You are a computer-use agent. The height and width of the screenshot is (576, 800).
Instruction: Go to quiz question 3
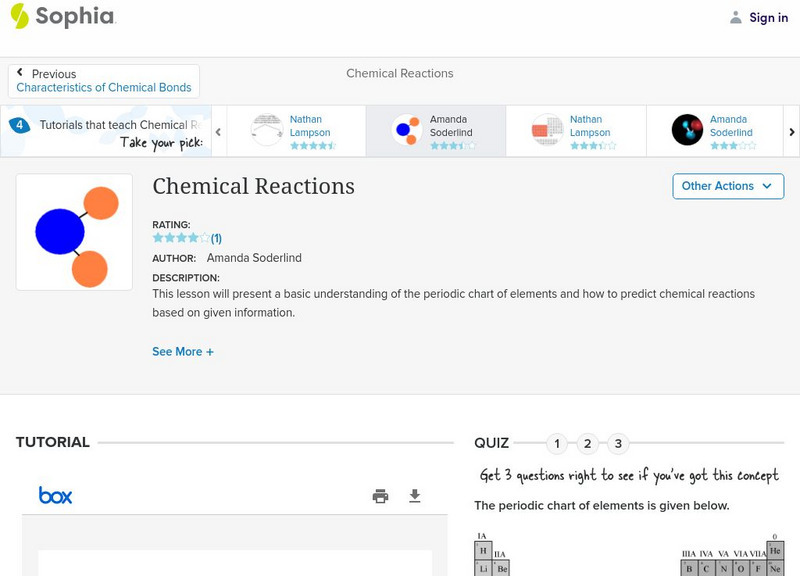point(619,443)
